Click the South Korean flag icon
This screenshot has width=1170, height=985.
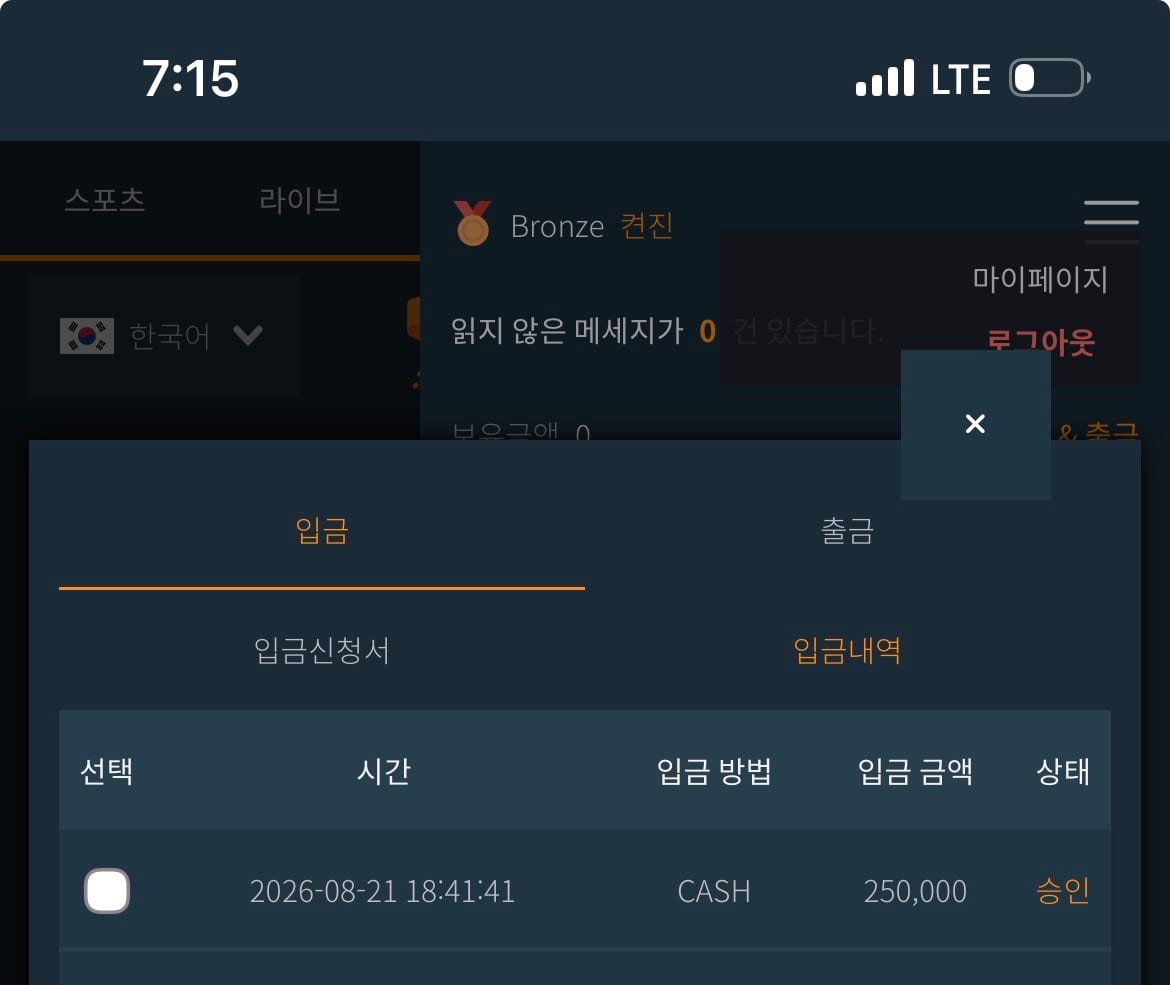coord(87,336)
